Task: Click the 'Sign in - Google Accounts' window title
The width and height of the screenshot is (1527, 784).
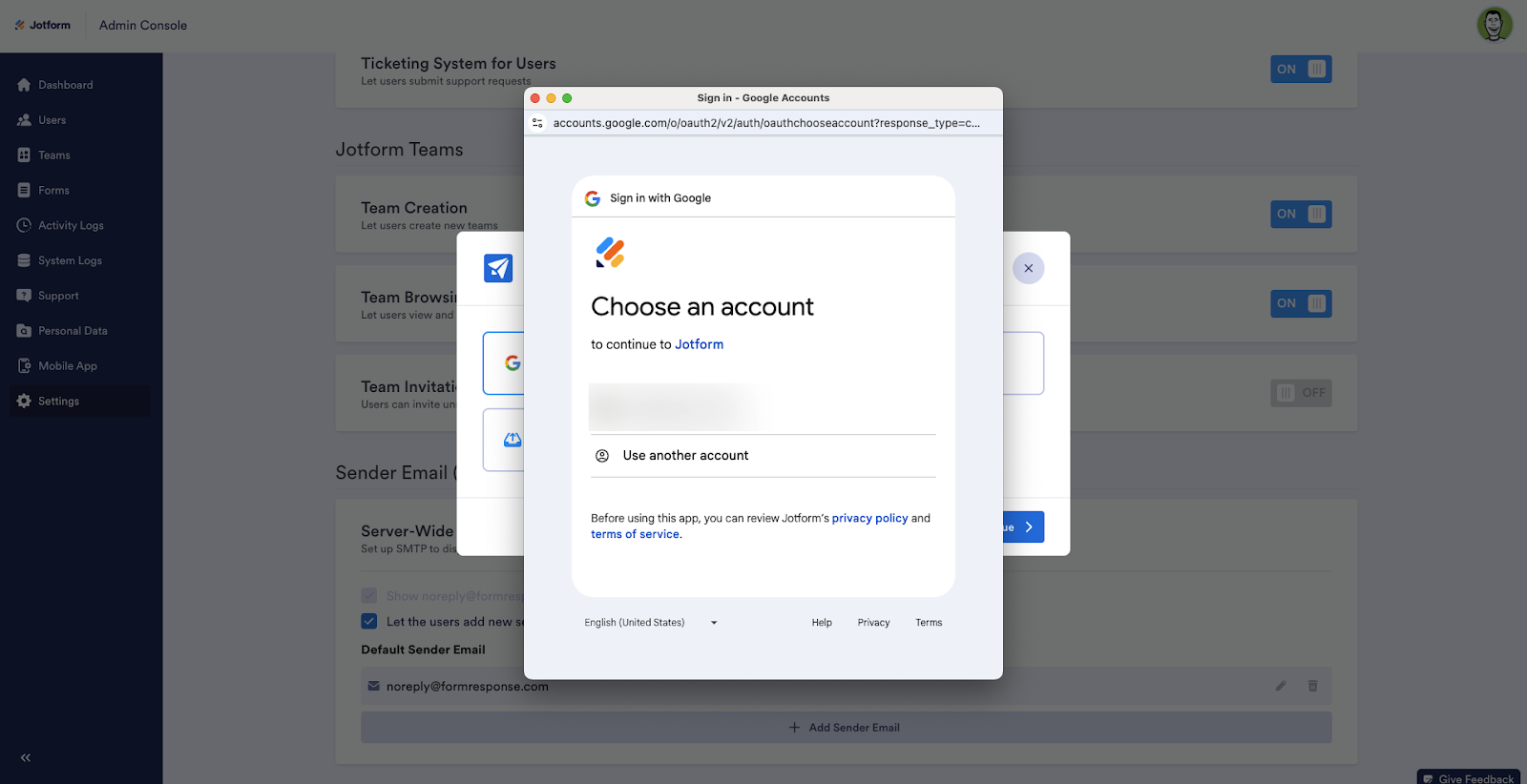Action: coord(763,98)
